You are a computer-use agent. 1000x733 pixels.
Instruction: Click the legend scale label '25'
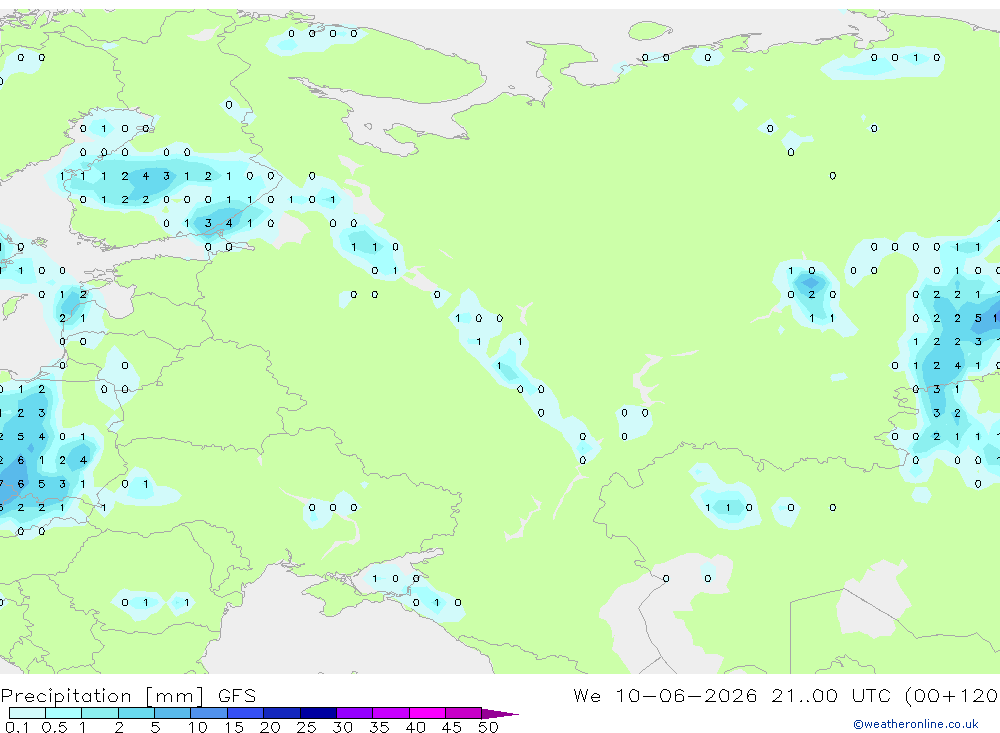tap(307, 727)
